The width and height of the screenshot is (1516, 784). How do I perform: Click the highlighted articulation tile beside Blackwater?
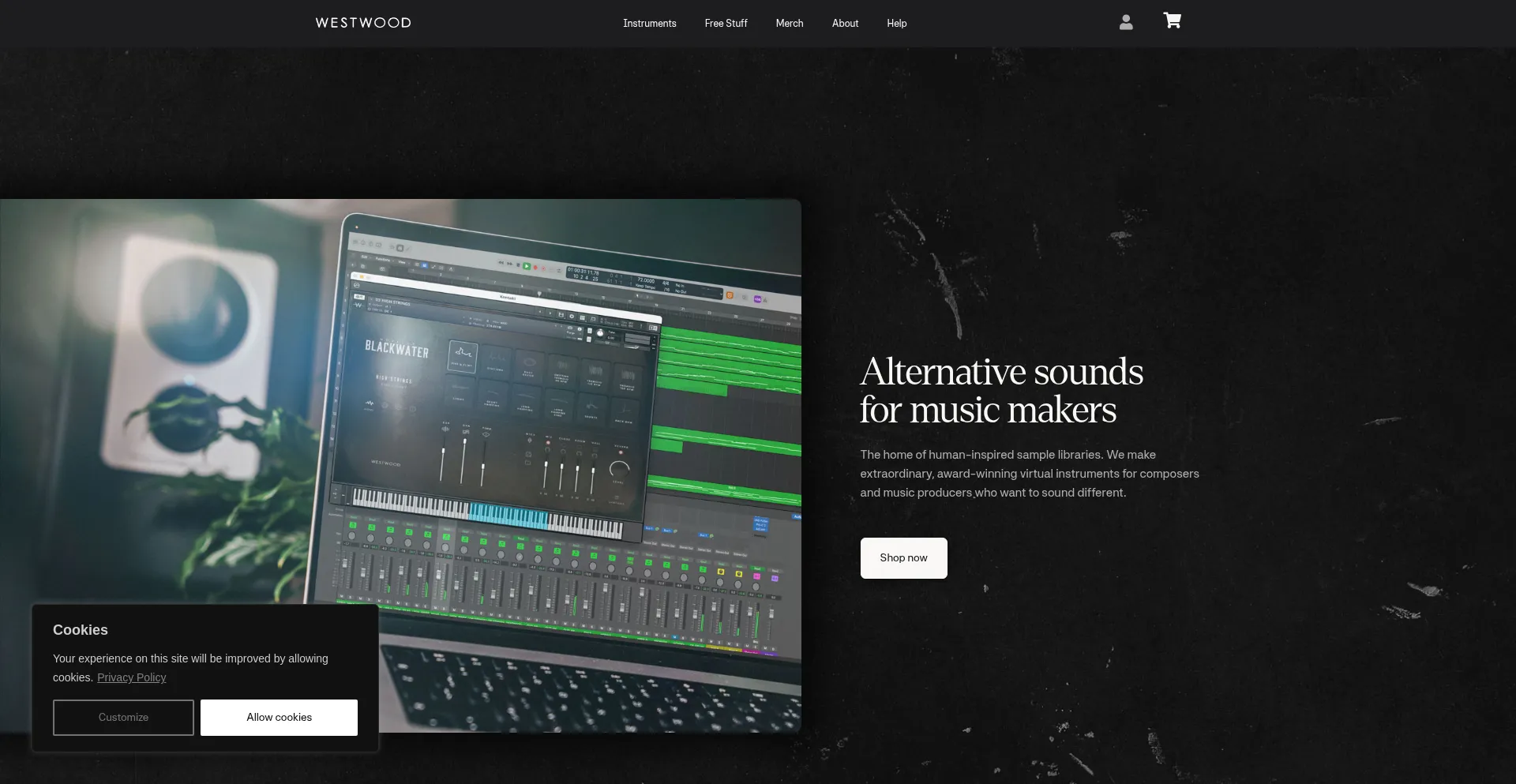click(463, 355)
